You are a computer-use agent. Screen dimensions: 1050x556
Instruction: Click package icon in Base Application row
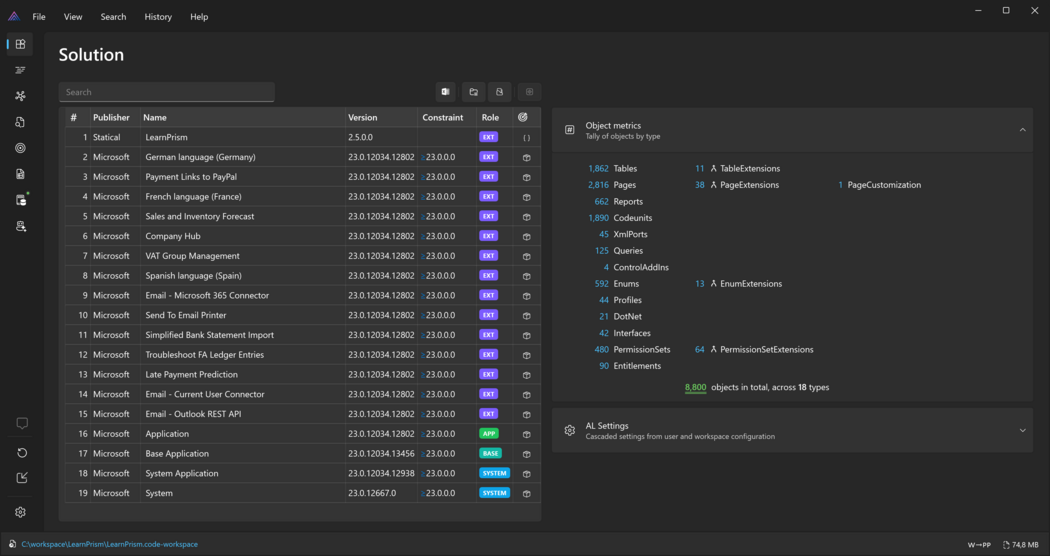[x=527, y=454]
